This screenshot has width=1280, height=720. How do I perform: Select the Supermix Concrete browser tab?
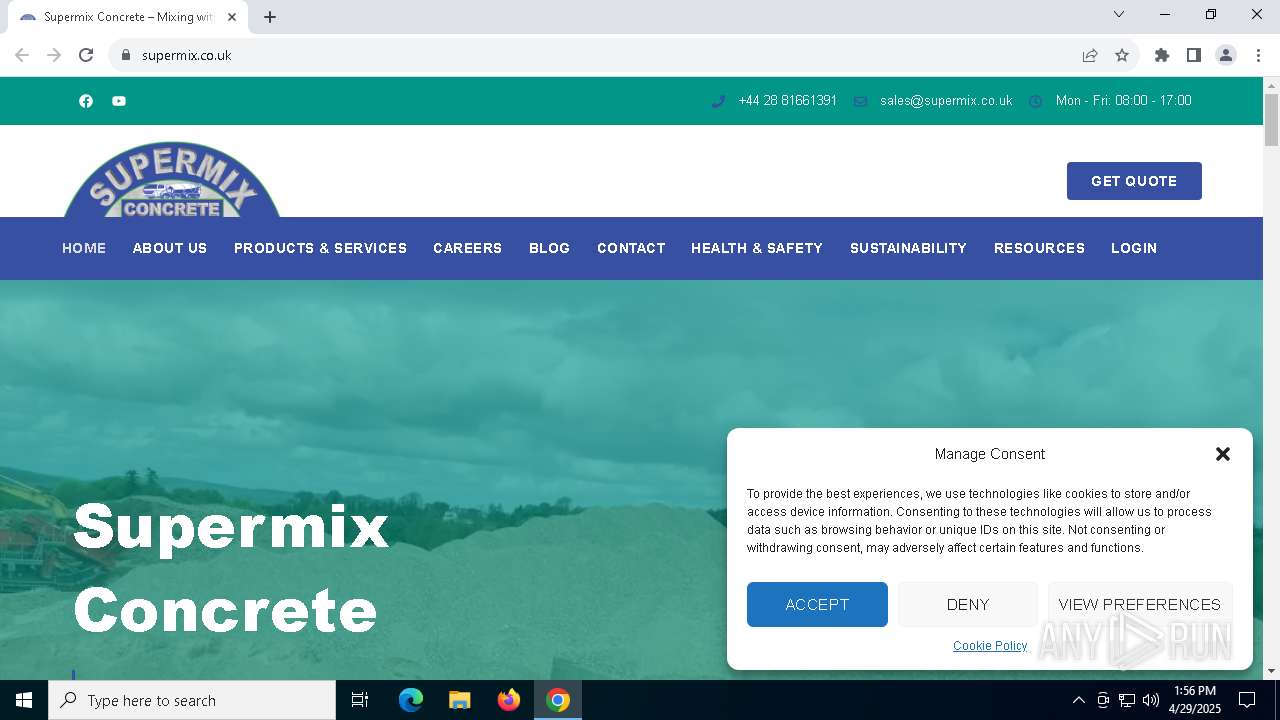tap(128, 17)
